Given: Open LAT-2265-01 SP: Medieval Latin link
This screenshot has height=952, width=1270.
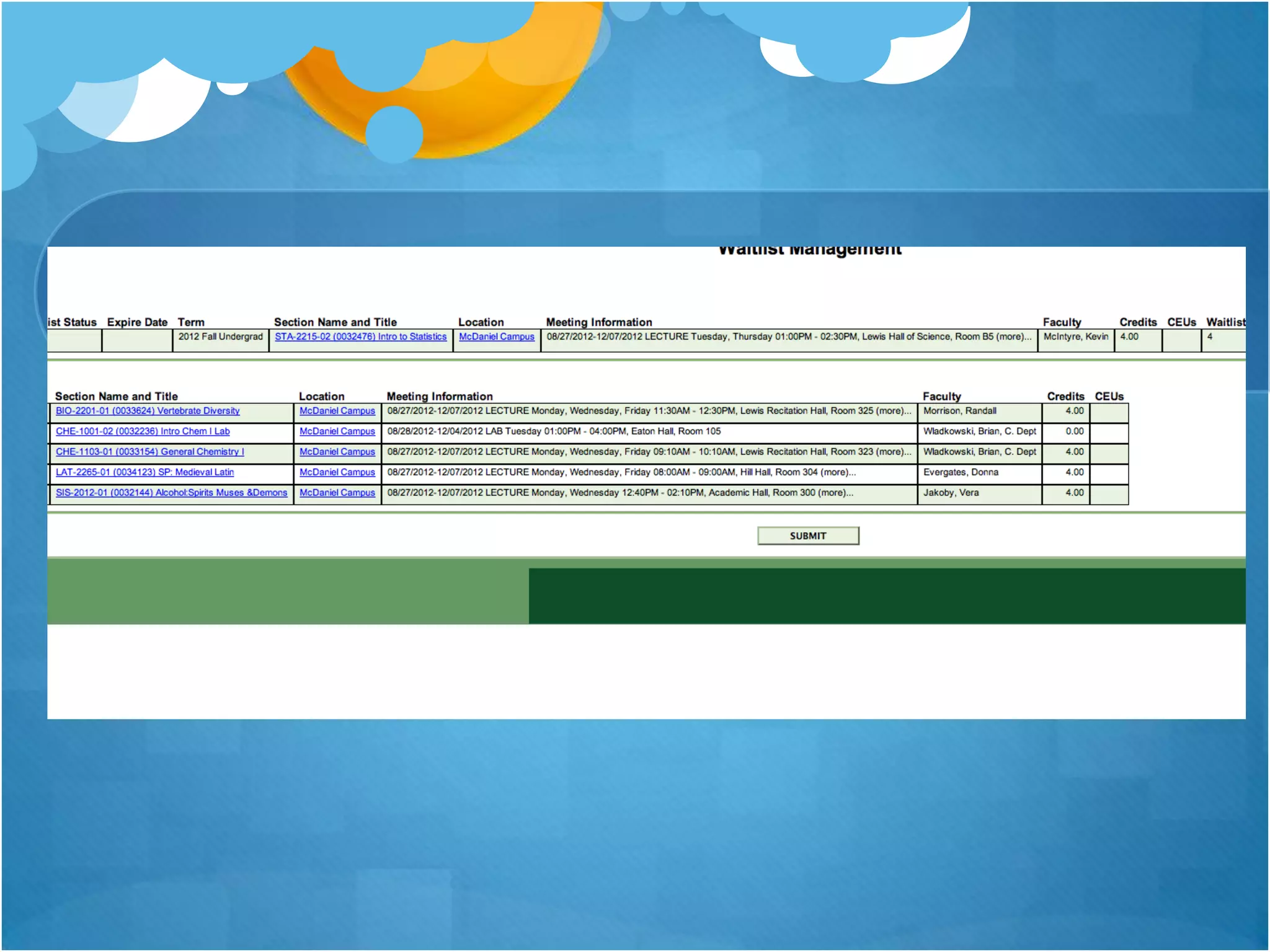Looking at the screenshot, I should (x=144, y=472).
